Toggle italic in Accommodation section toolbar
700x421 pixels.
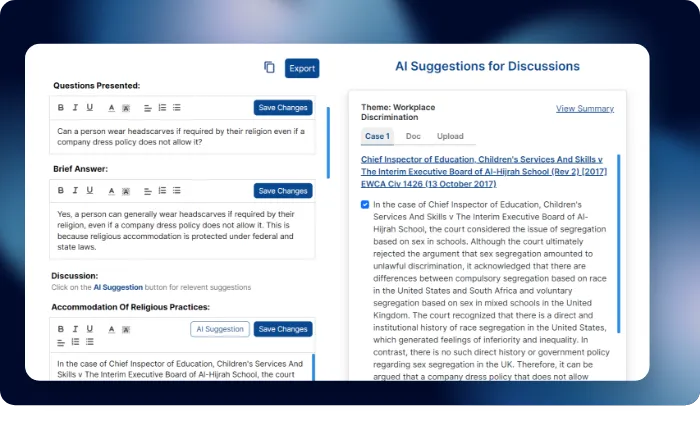[x=75, y=329]
